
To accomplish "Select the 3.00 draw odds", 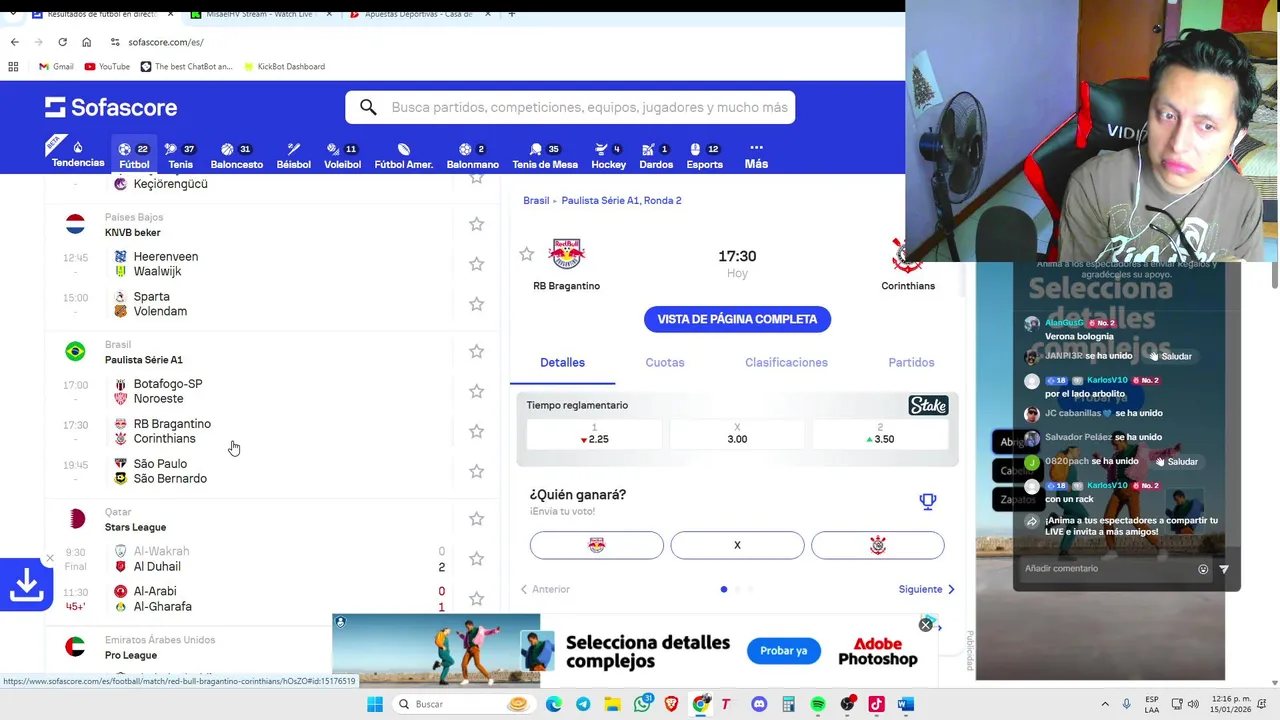I will tap(737, 434).
